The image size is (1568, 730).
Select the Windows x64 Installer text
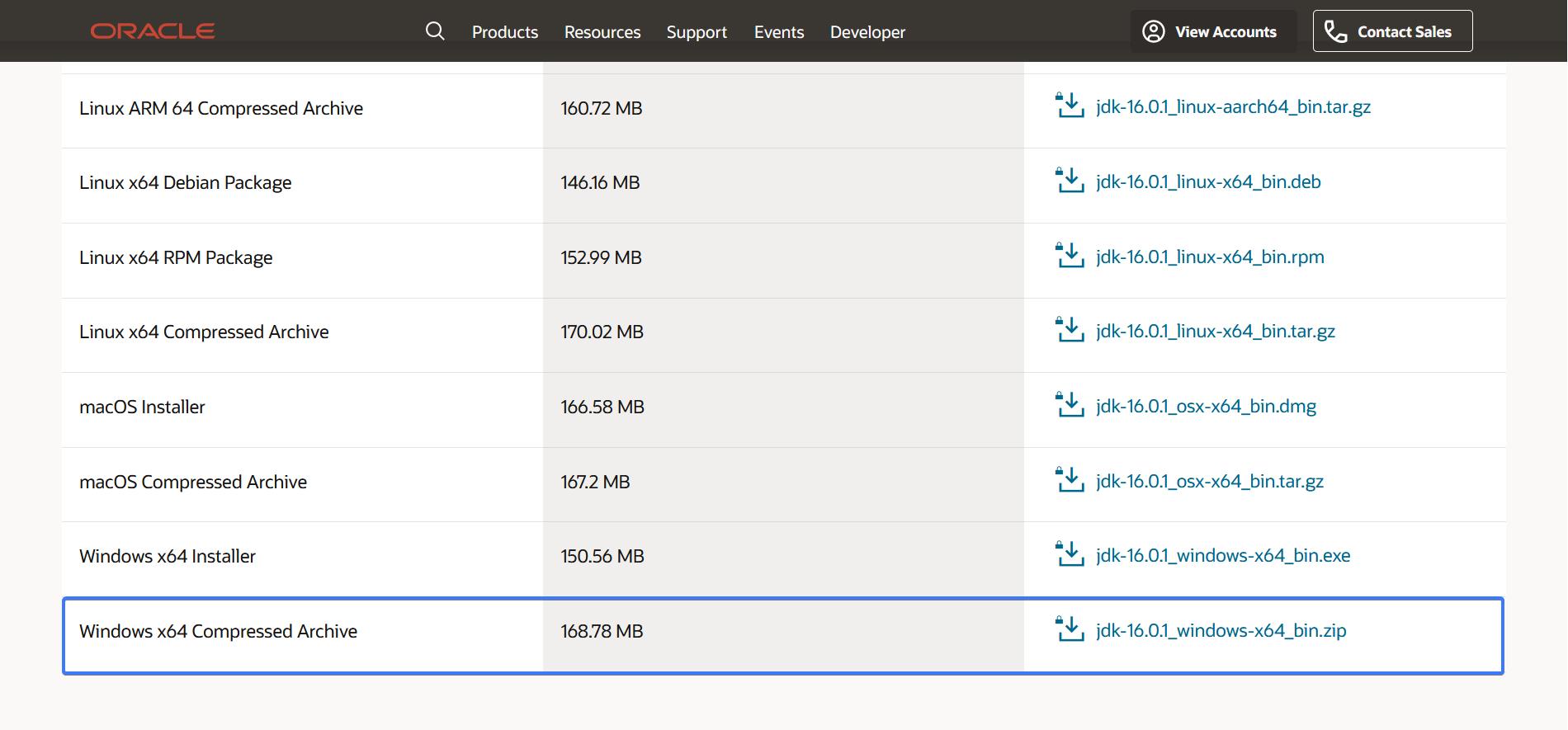(168, 557)
